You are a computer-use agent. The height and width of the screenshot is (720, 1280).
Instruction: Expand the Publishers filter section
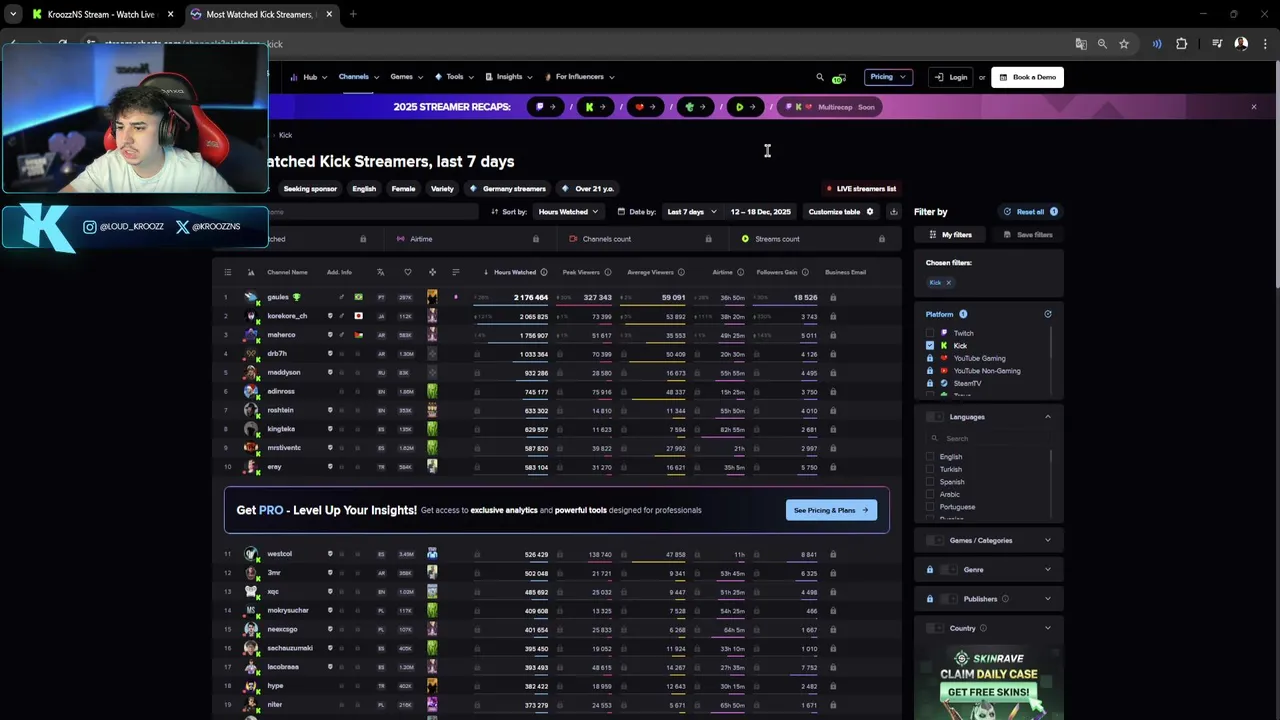tap(1048, 599)
